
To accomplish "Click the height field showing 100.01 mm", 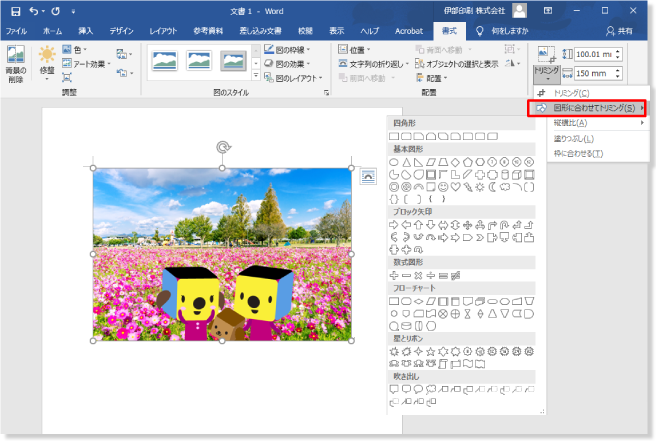I will pyautogui.click(x=594, y=54).
